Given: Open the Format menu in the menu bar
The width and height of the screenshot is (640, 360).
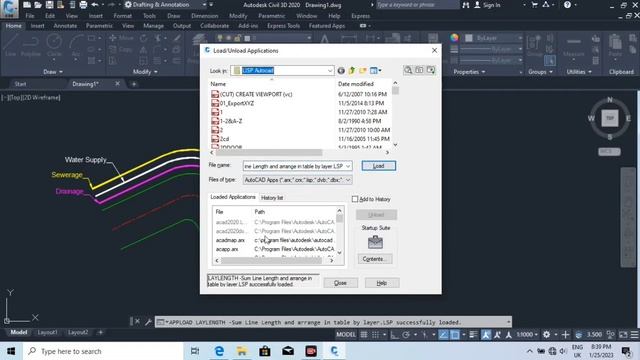Looking at the screenshot, I should tap(122, 16).
